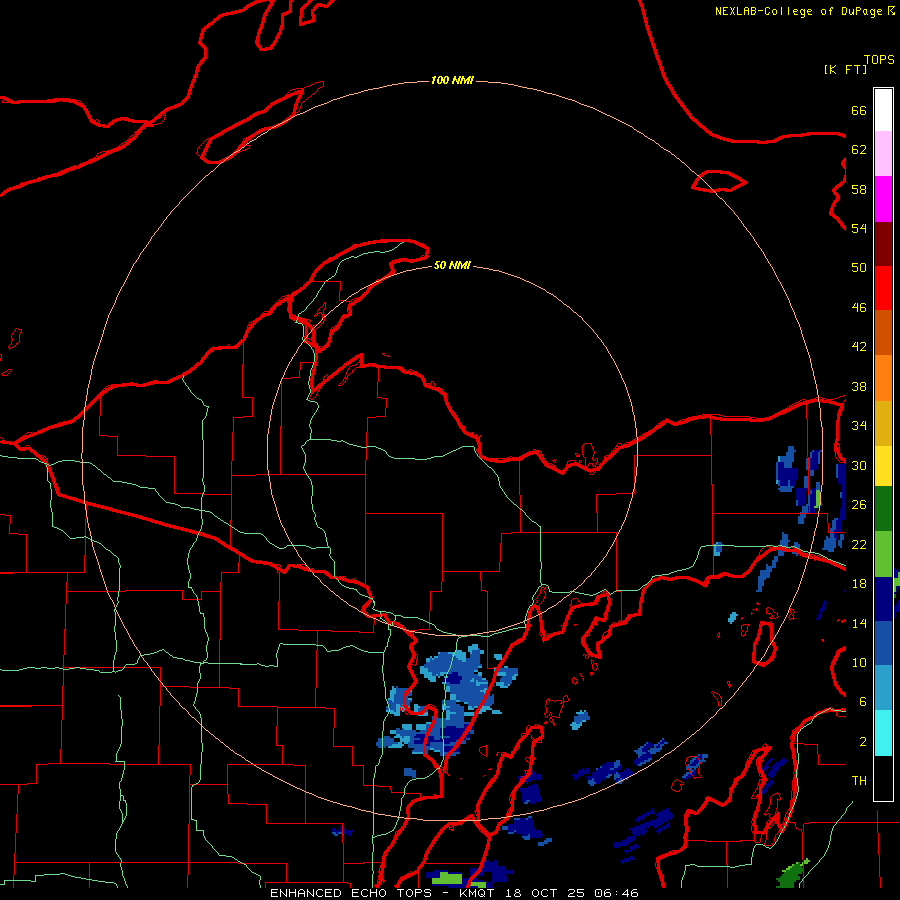The height and width of the screenshot is (900, 900).
Task: Click the white legend color swatch above 66
Action: pos(883,110)
